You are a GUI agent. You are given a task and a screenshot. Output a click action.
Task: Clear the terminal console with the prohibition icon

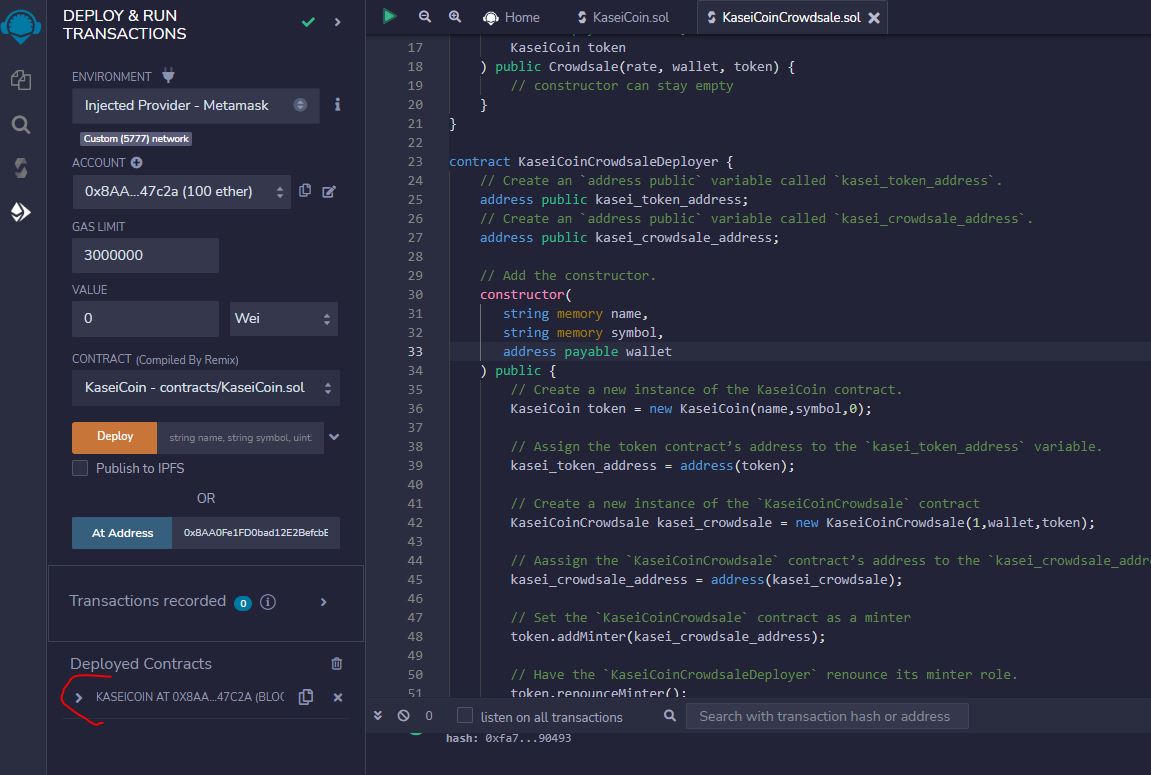402,715
